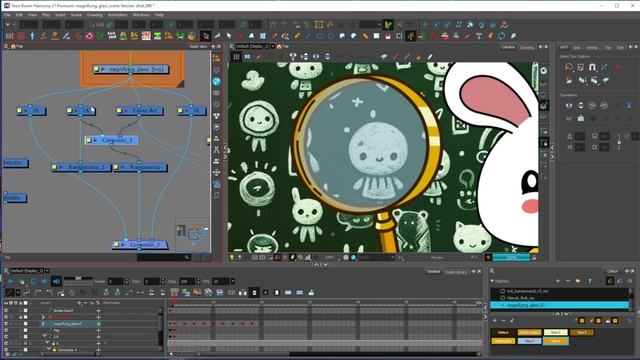Screen dimensions: 640x360
Task: Click the blue globe icon in the Node View sidebar
Action: pos(216,82)
